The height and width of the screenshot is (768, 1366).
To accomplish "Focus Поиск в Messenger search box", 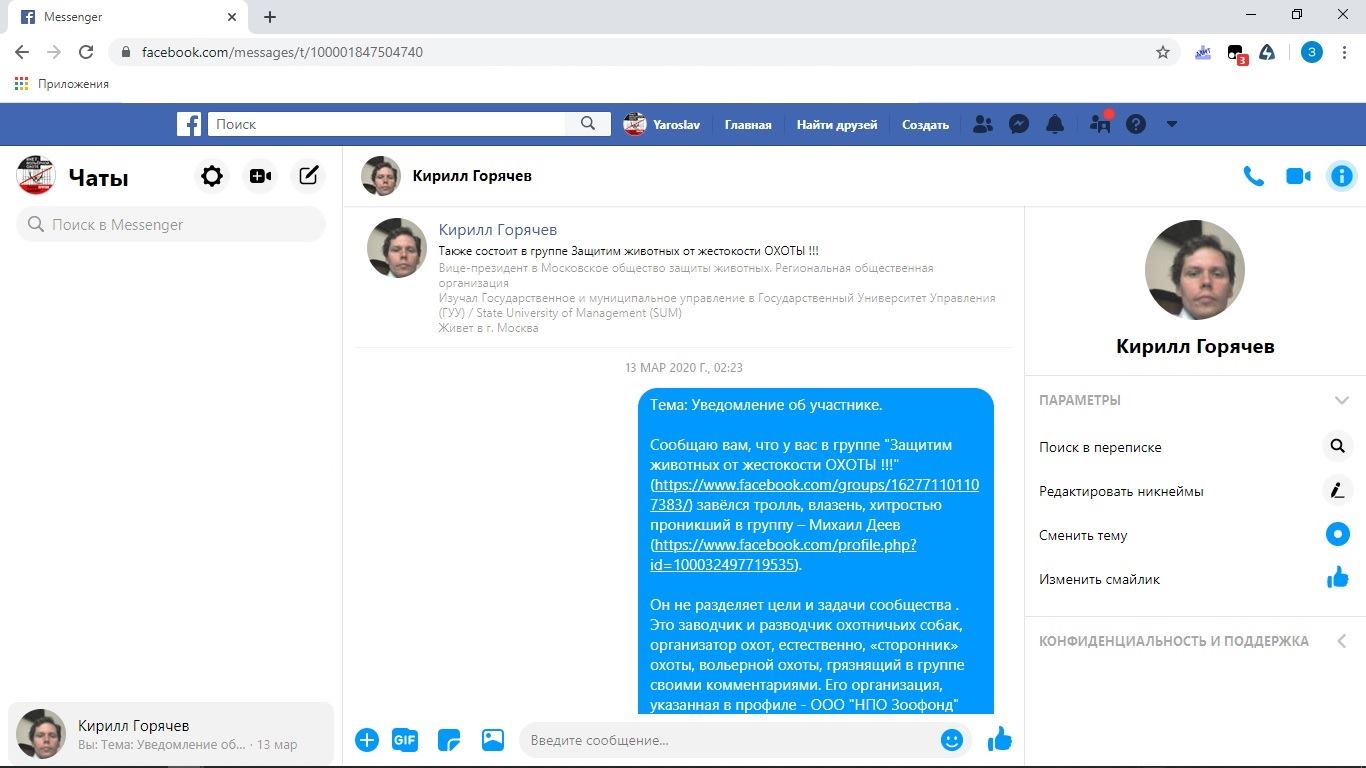I will (x=171, y=224).
